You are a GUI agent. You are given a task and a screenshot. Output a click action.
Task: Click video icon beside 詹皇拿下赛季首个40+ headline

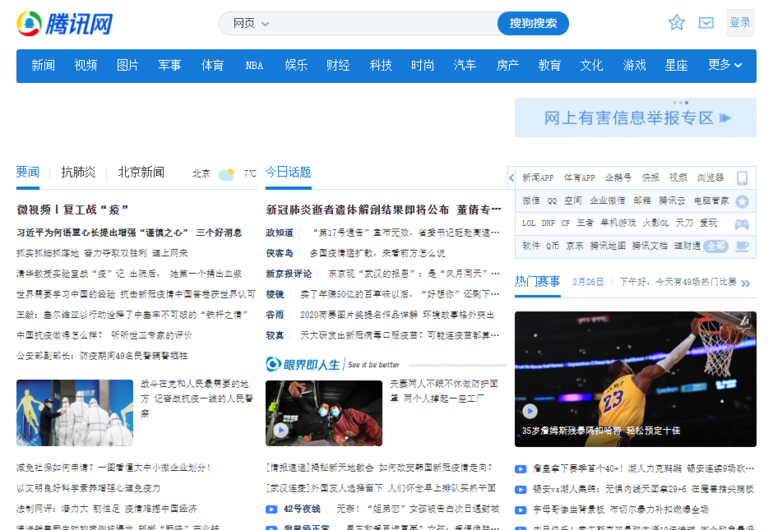pyautogui.click(x=521, y=469)
